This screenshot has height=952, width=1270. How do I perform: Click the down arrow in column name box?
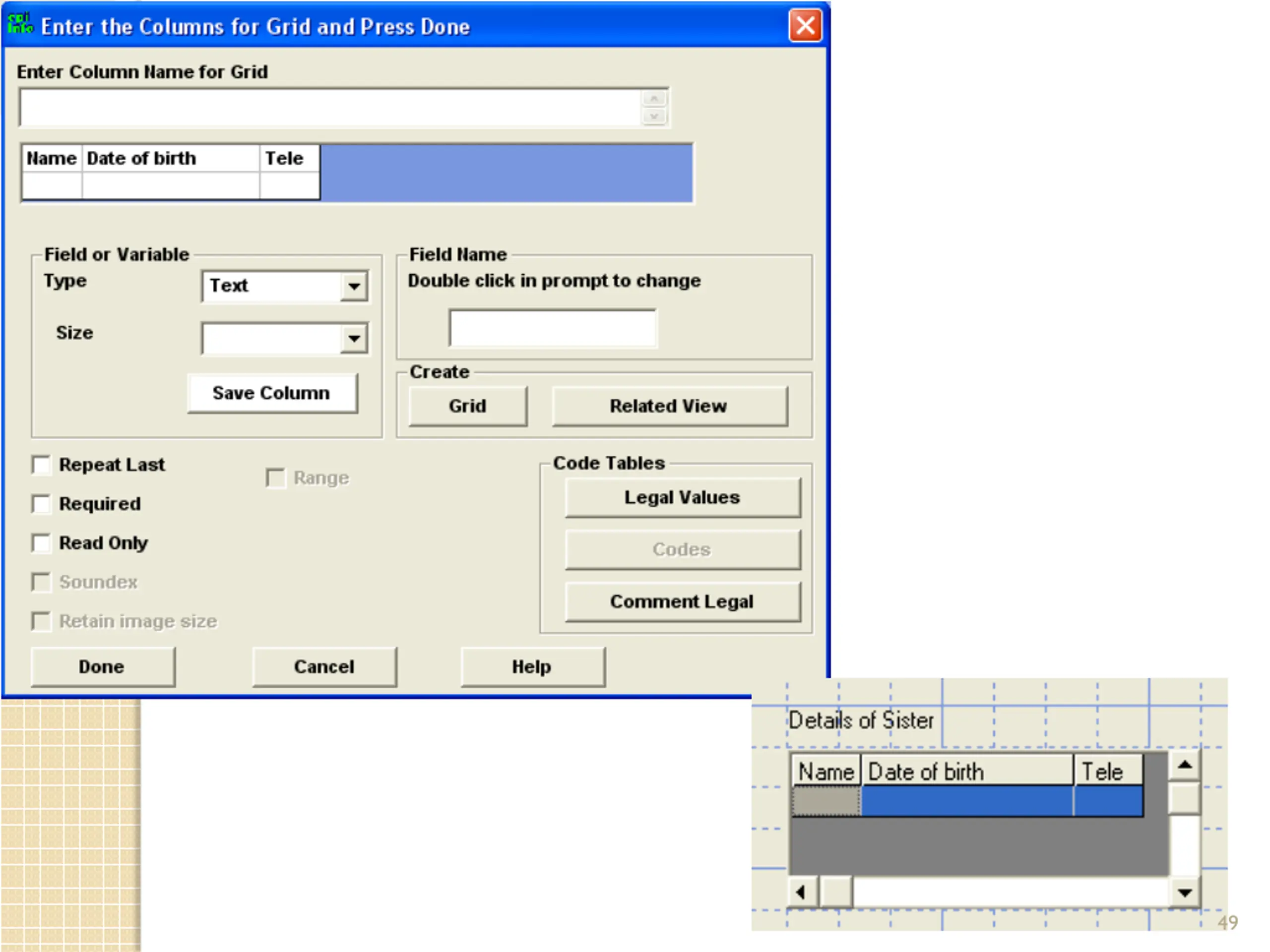[x=654, y=117]
